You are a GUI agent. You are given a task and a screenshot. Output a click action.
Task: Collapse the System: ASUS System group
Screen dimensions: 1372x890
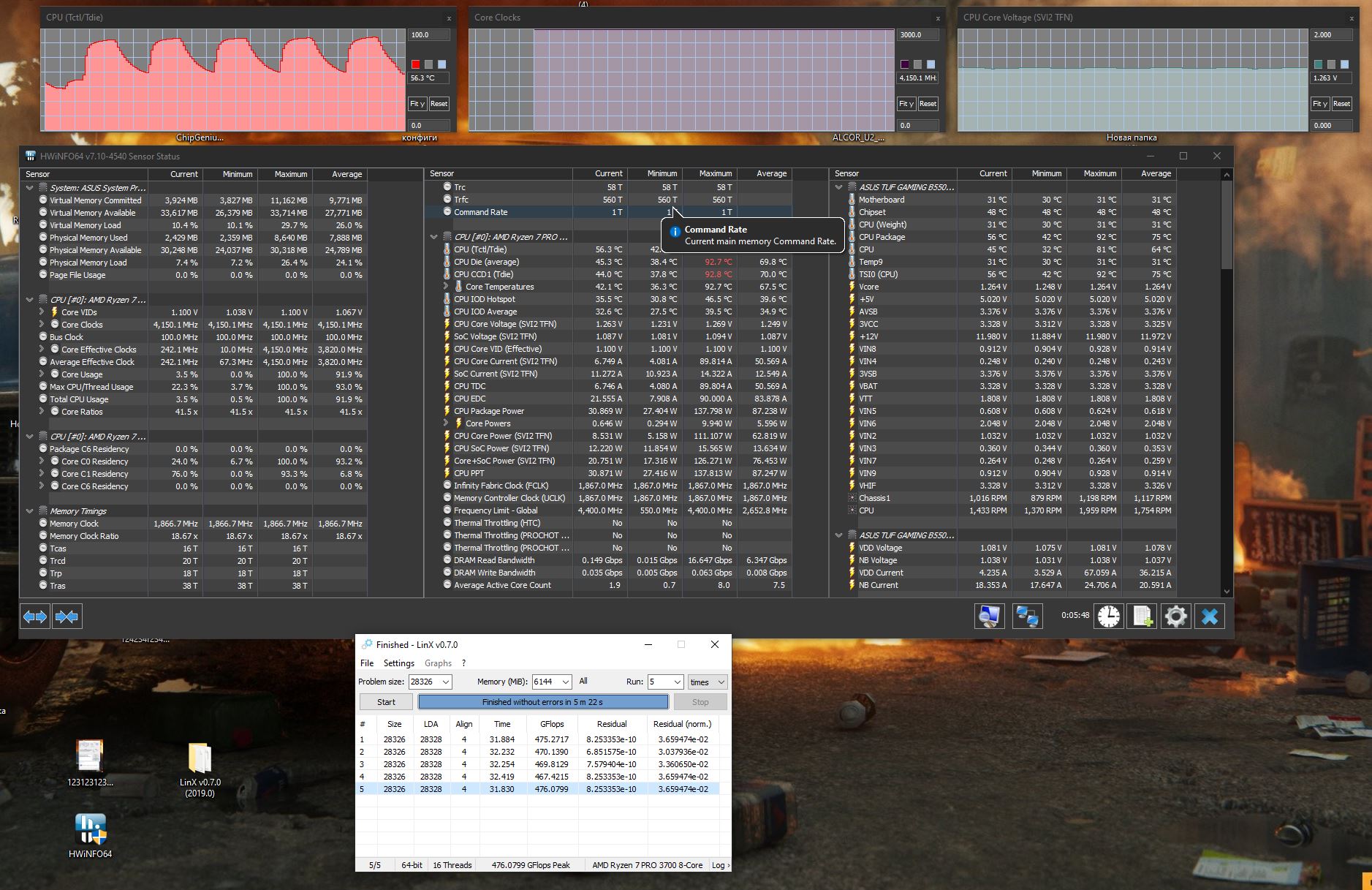click(30, 188)
